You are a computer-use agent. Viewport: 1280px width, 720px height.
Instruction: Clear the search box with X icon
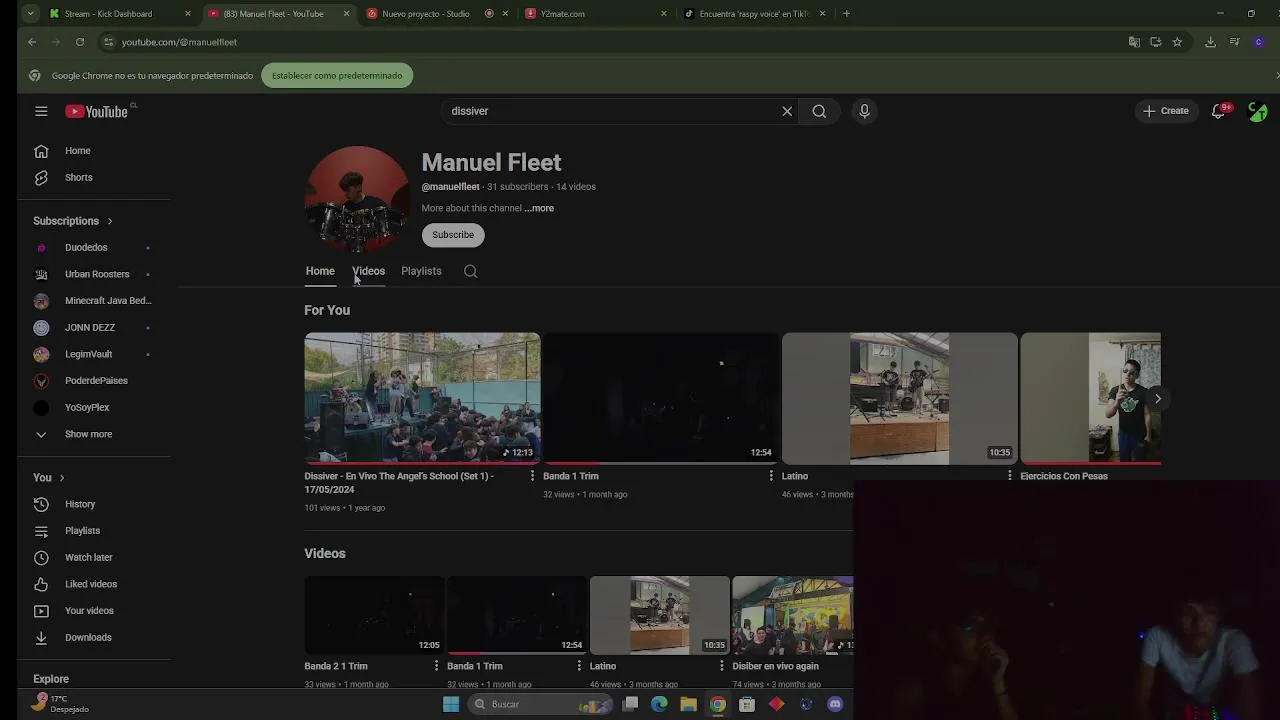point(787,111)
